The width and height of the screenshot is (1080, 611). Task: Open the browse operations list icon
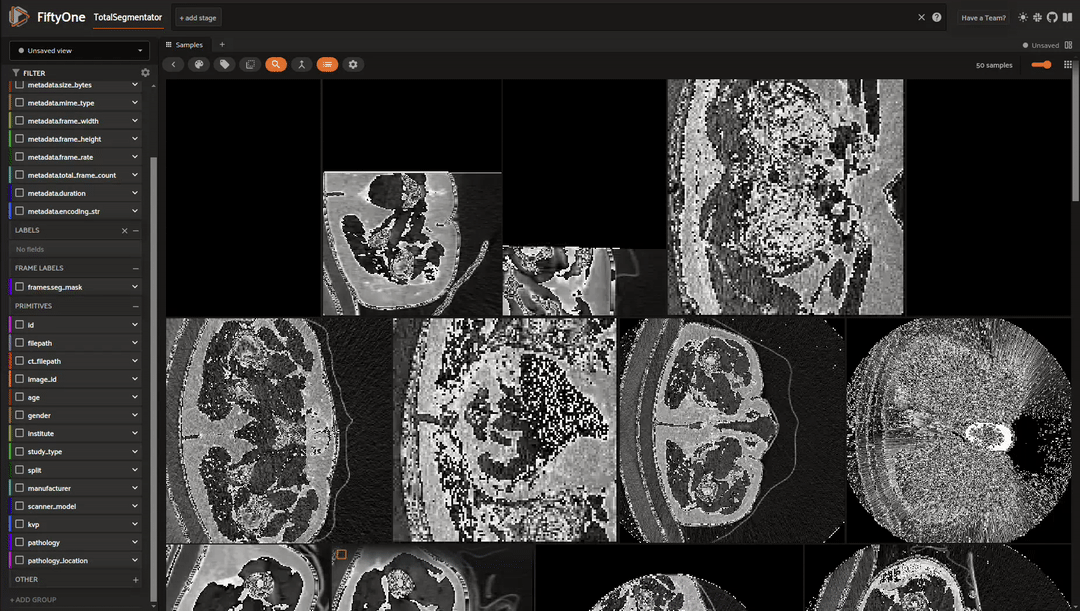(327, 64)
